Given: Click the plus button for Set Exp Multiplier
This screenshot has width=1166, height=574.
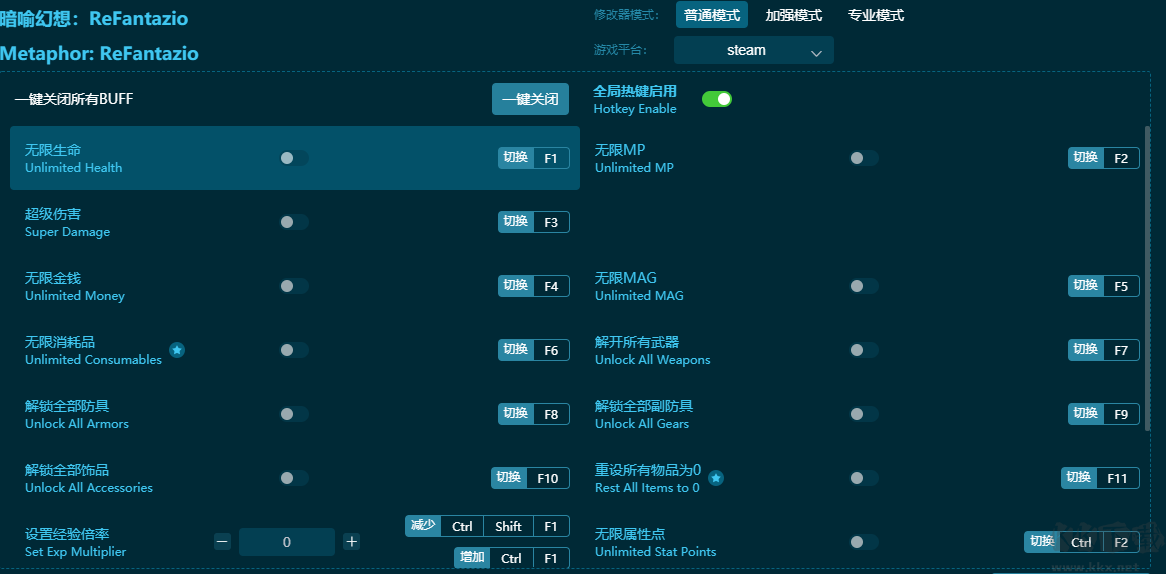Looking at the screenshot, I should pos(352,542).
